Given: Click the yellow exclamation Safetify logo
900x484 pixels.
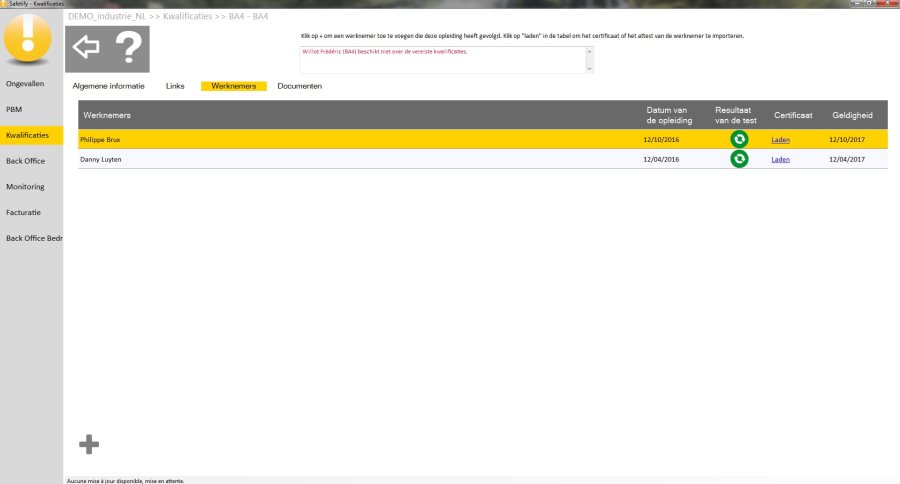Looking at the screenshot, I should pos(31,40).
